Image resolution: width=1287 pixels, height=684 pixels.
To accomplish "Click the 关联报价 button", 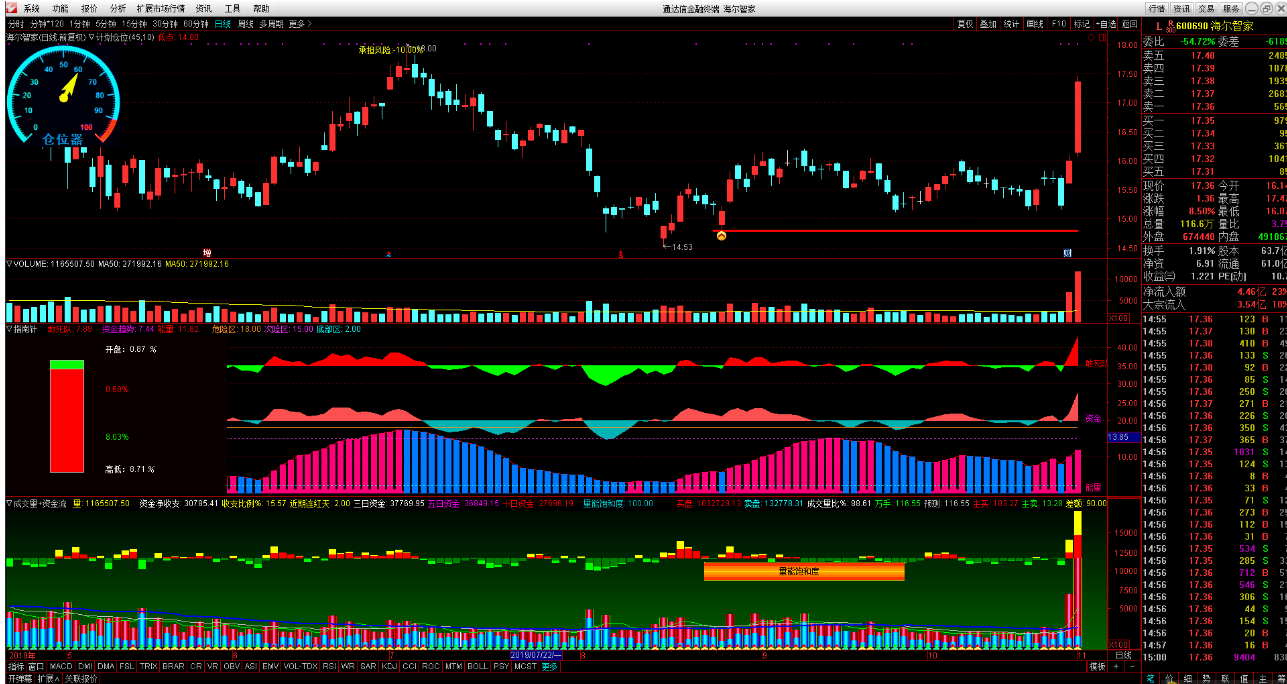I will [81, 678].
